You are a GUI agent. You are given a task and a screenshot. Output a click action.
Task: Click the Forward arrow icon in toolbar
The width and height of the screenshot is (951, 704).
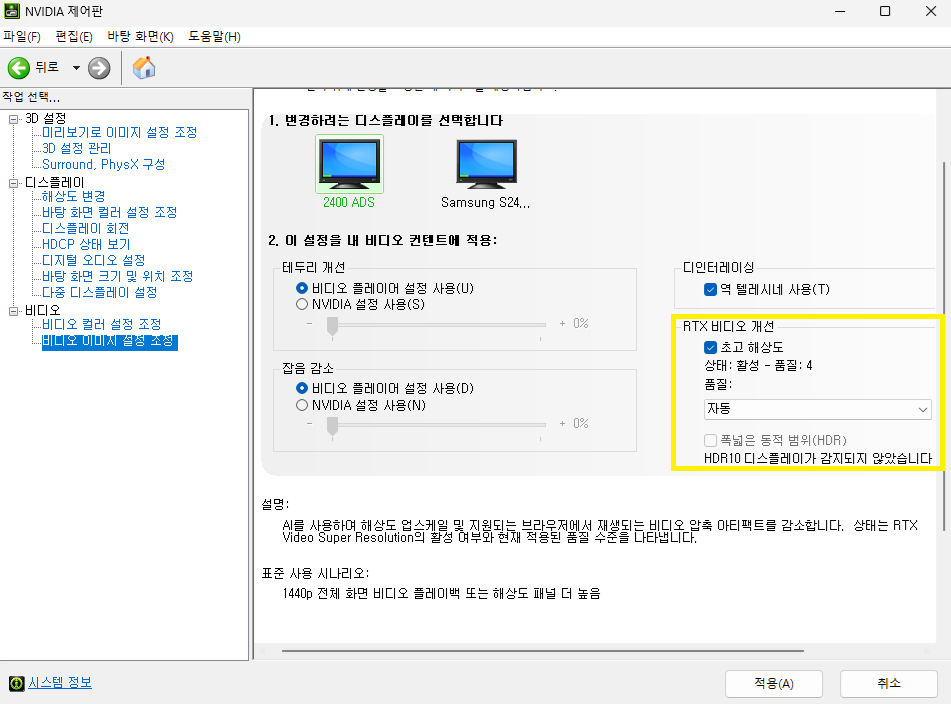(99, 68)
